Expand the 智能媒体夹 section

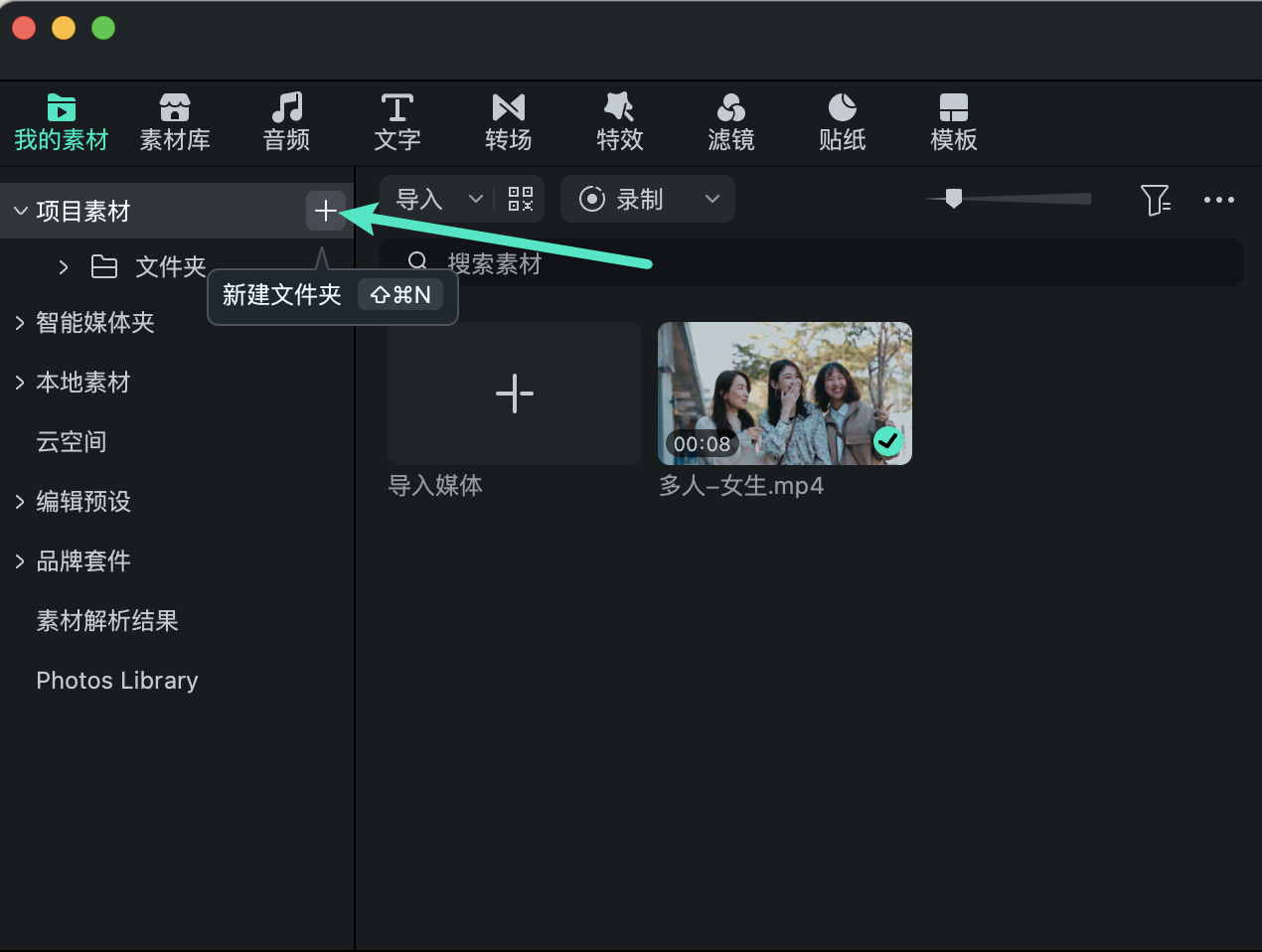tap(20, 323)
